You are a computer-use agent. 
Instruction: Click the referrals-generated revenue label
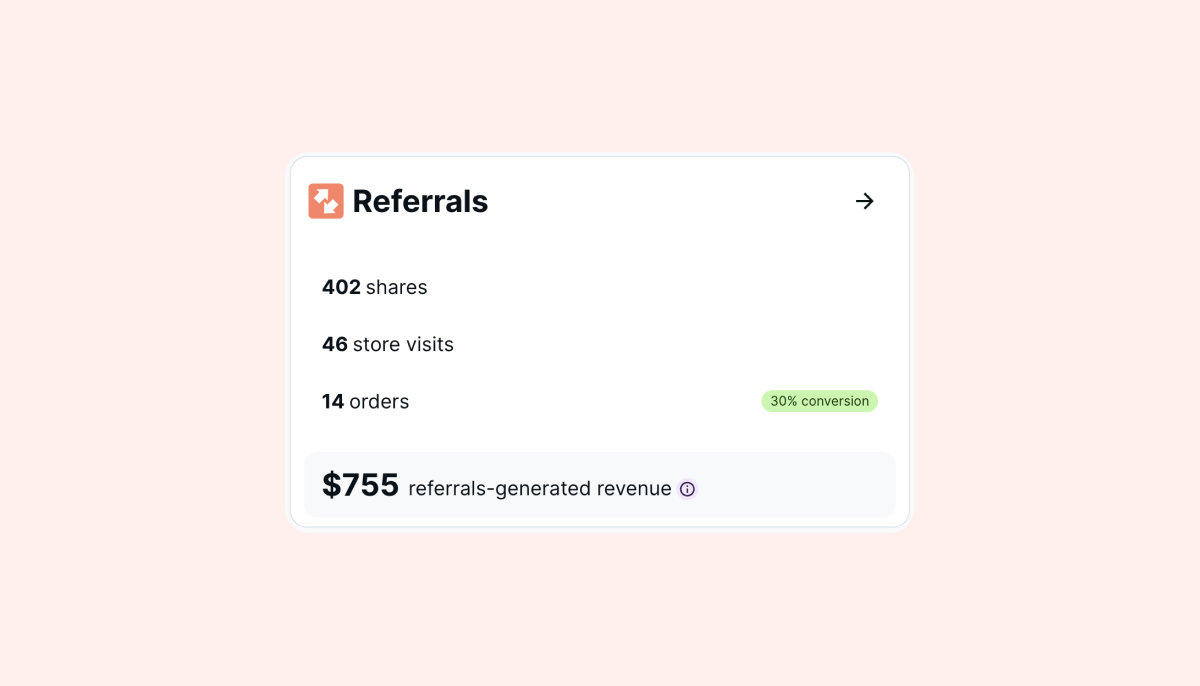pos(540,489)
